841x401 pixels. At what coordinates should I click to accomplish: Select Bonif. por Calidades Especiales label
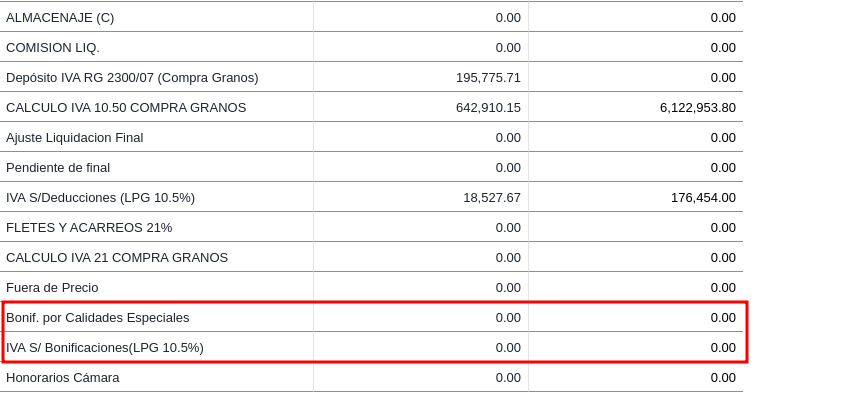point(98,317)
